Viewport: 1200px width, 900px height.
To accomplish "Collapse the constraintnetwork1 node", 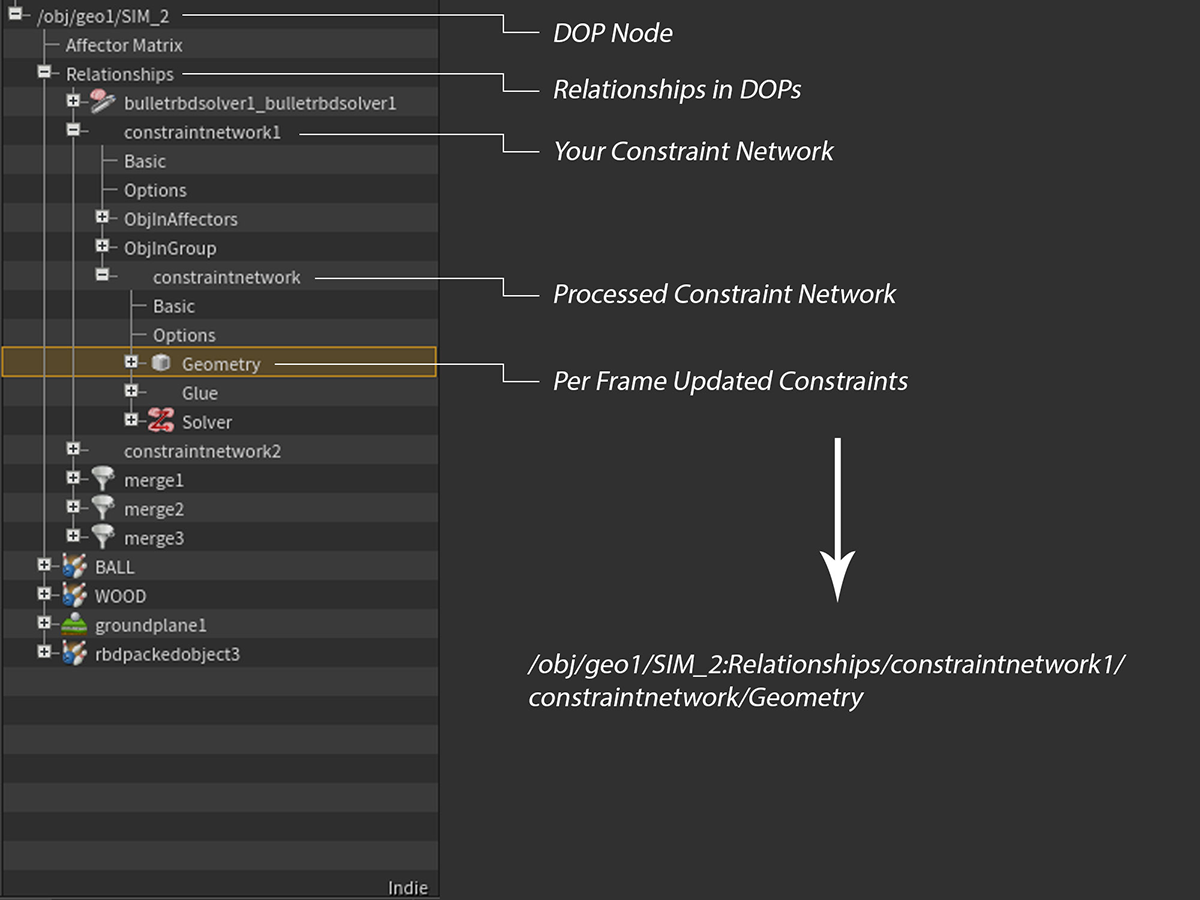I will click(73, 131).
